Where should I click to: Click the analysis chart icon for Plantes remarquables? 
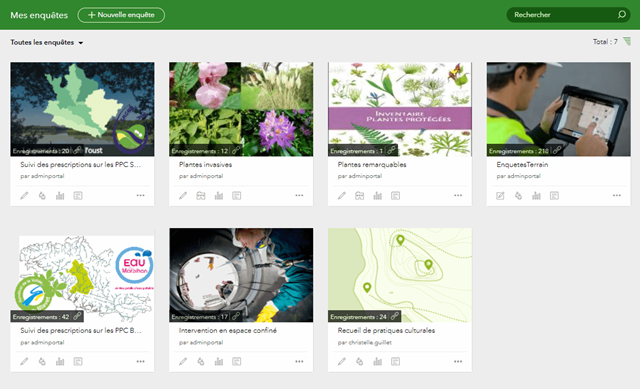[x=378, y=196]
